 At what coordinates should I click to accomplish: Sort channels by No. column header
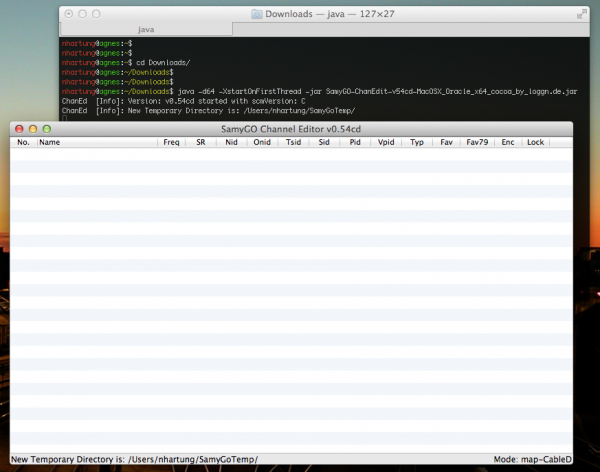(x=23, y=142)
